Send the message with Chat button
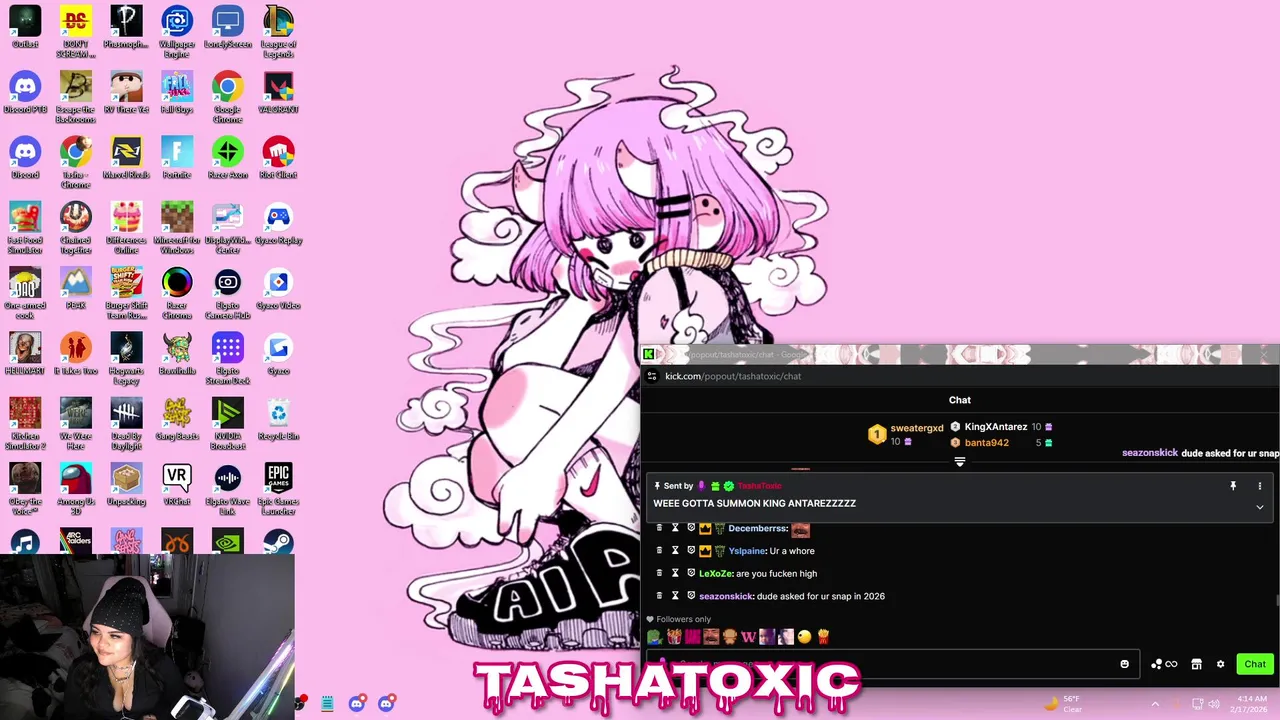This screenshot has height=720, width=1280. [x=1255, y=664]
